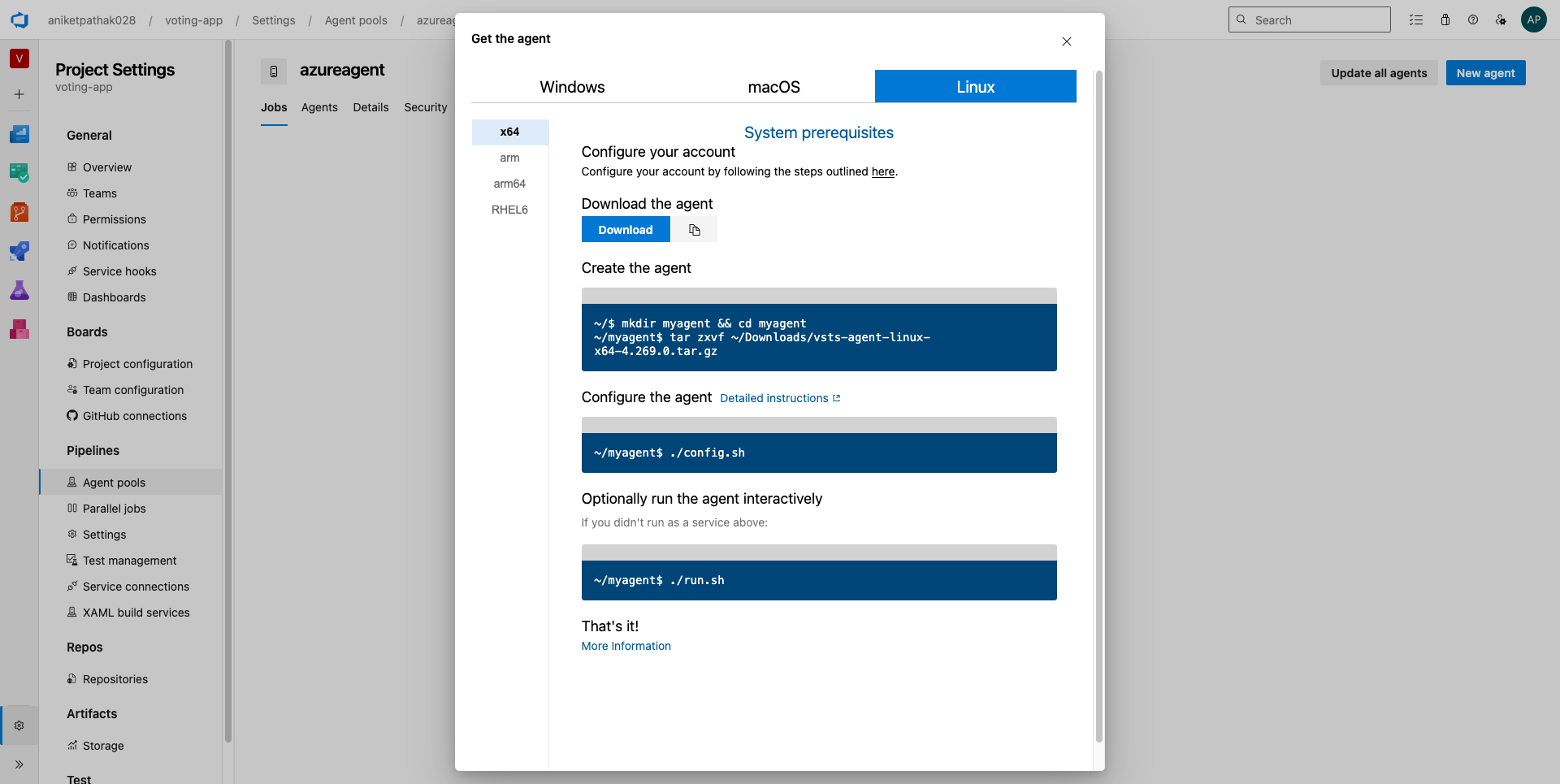
Task: Copy agent download URL to clipboard
Action: coord(694,230)
